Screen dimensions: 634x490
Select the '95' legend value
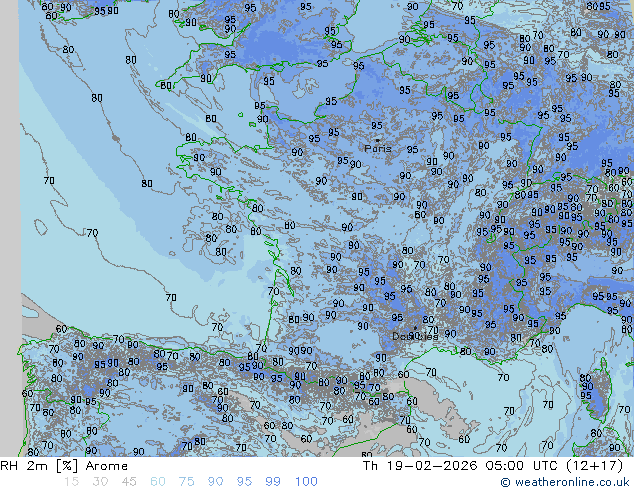[244, 481]
